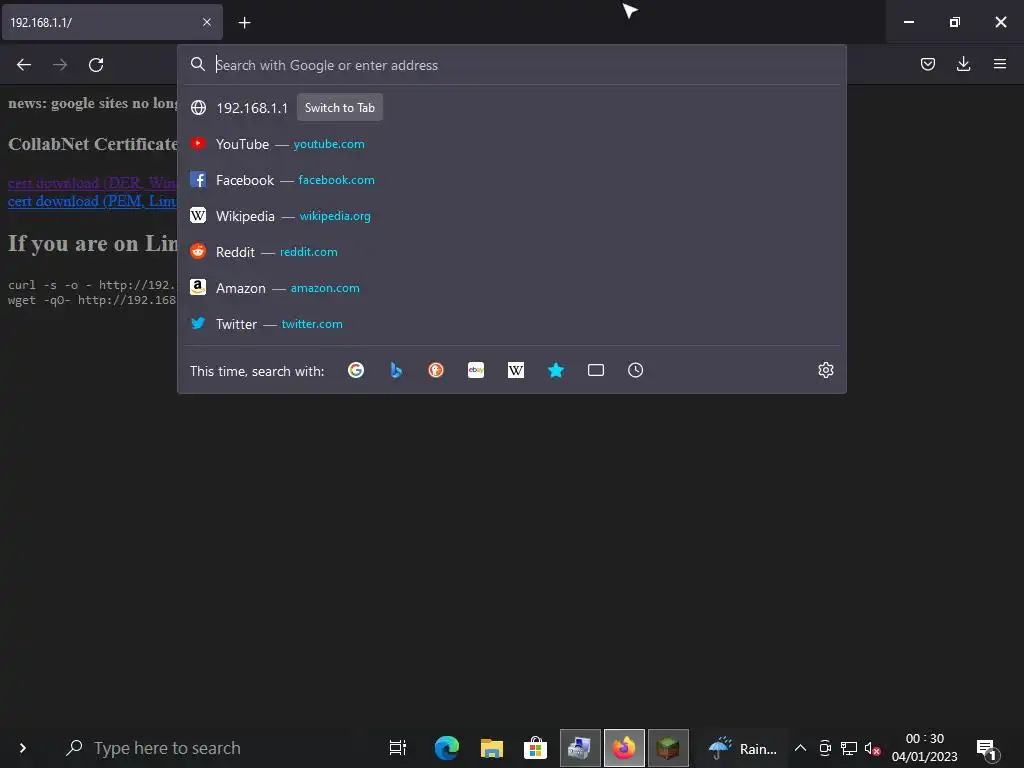Open the Wikipedia suggestion
This screenshot has height=768, width=1024.
click(x=511, y=216)
